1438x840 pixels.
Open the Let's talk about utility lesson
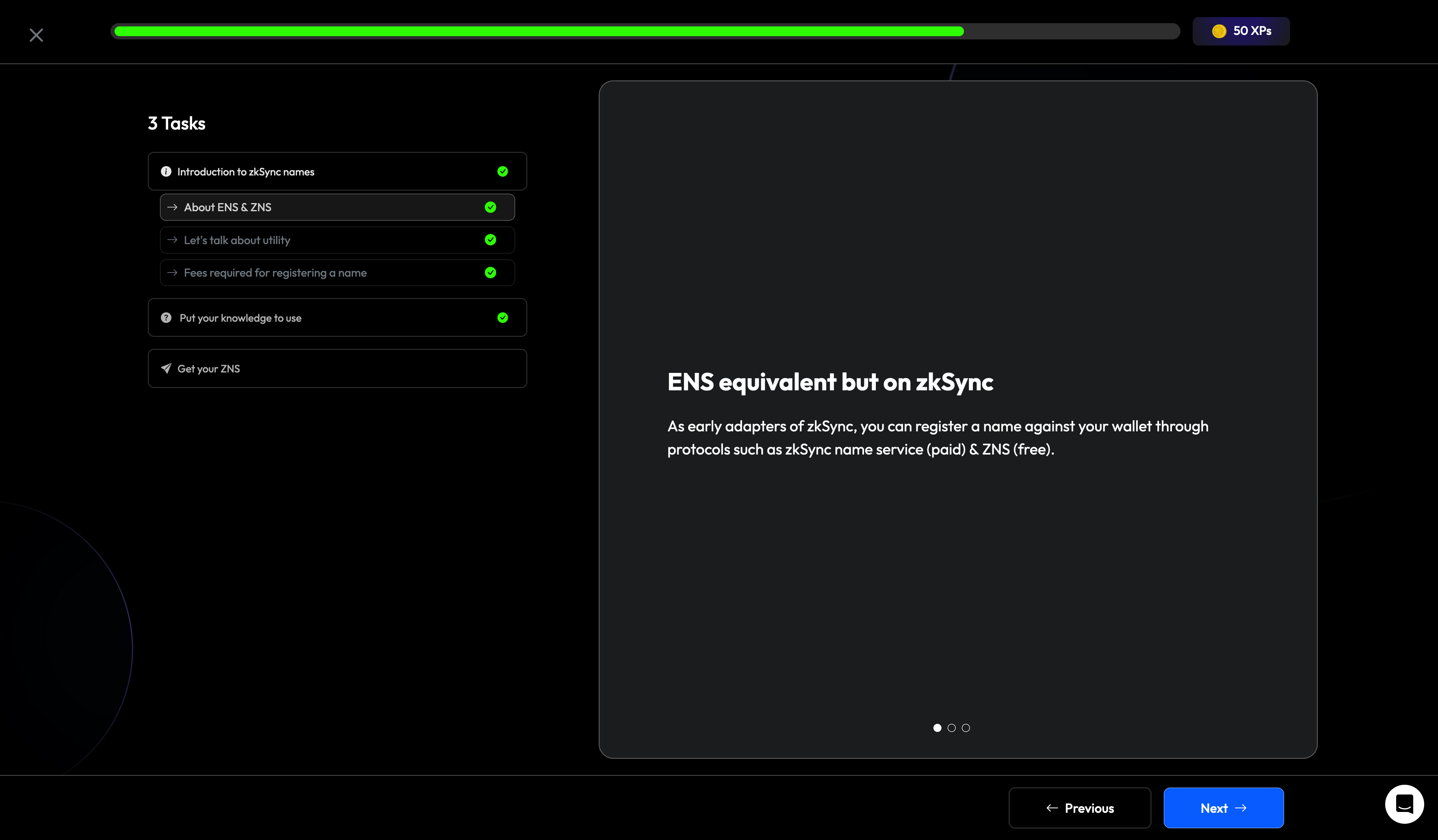pyautogui.click(x=337, y=240)
